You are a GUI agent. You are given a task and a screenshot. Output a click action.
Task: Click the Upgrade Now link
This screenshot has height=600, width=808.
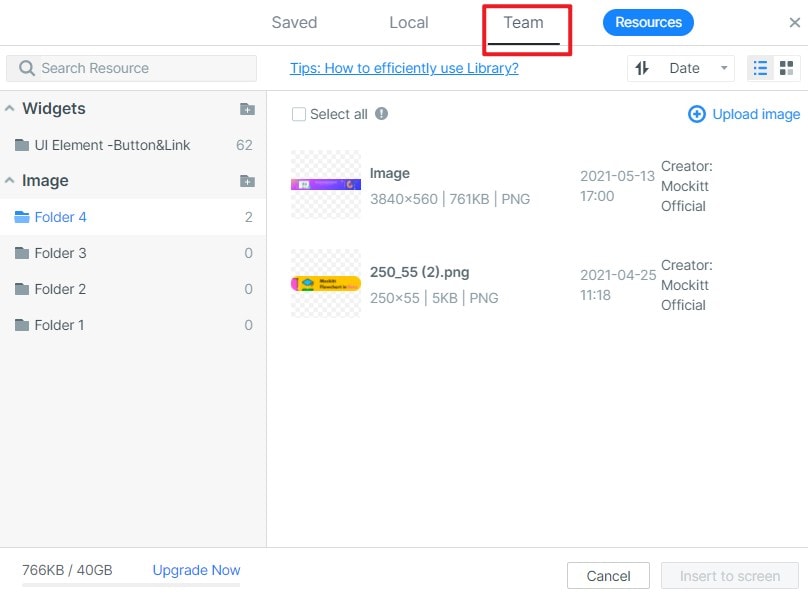[196, 570]
